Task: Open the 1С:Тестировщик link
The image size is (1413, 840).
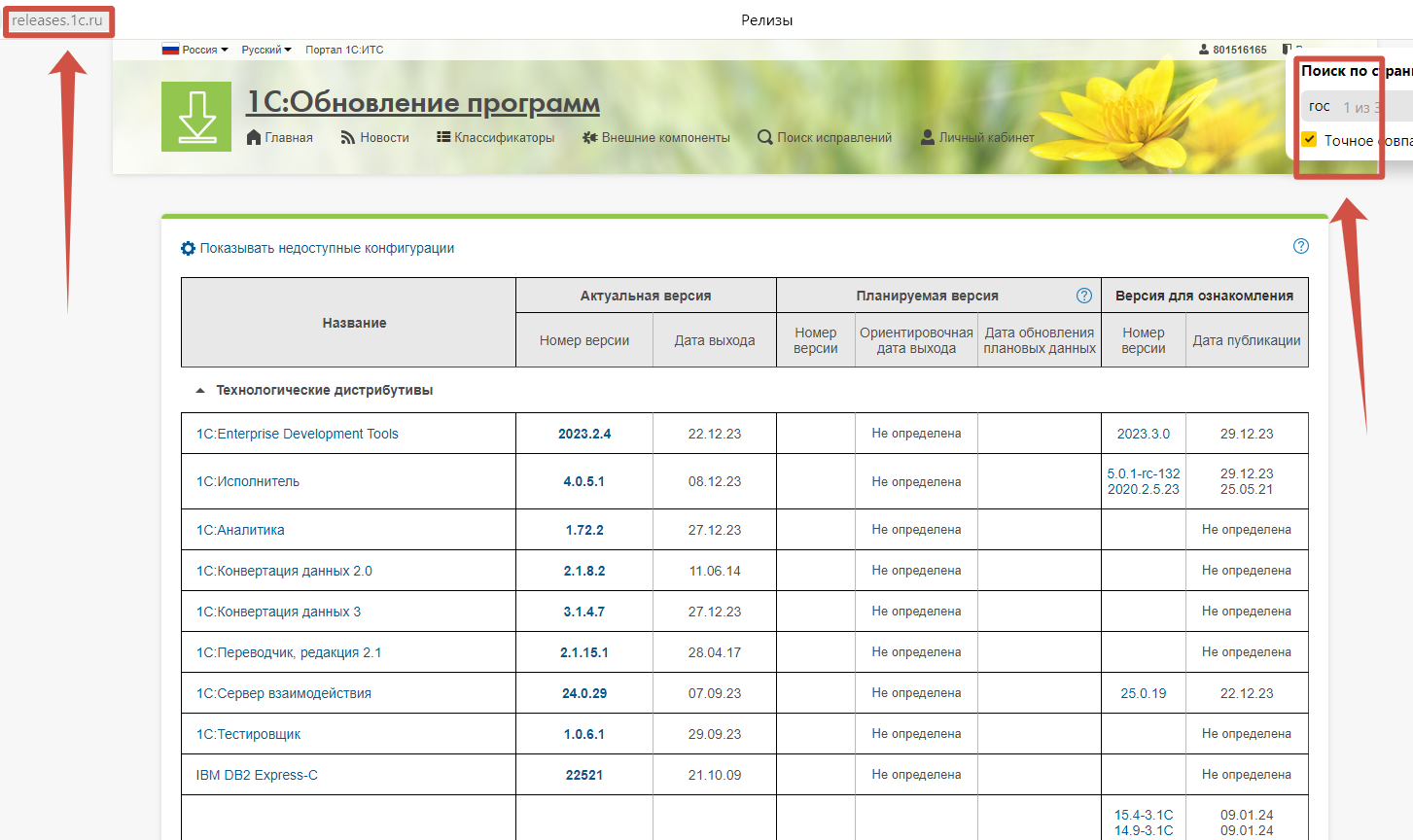Action: point(248,734)
